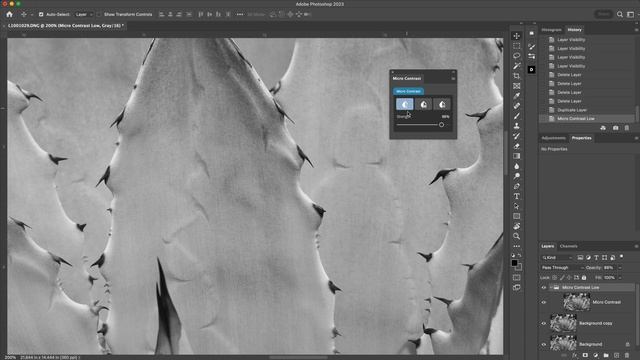The height and width of the screenshot is (360, 640).
Task: Hide the Background layer
Action: [x=544, y=344]
